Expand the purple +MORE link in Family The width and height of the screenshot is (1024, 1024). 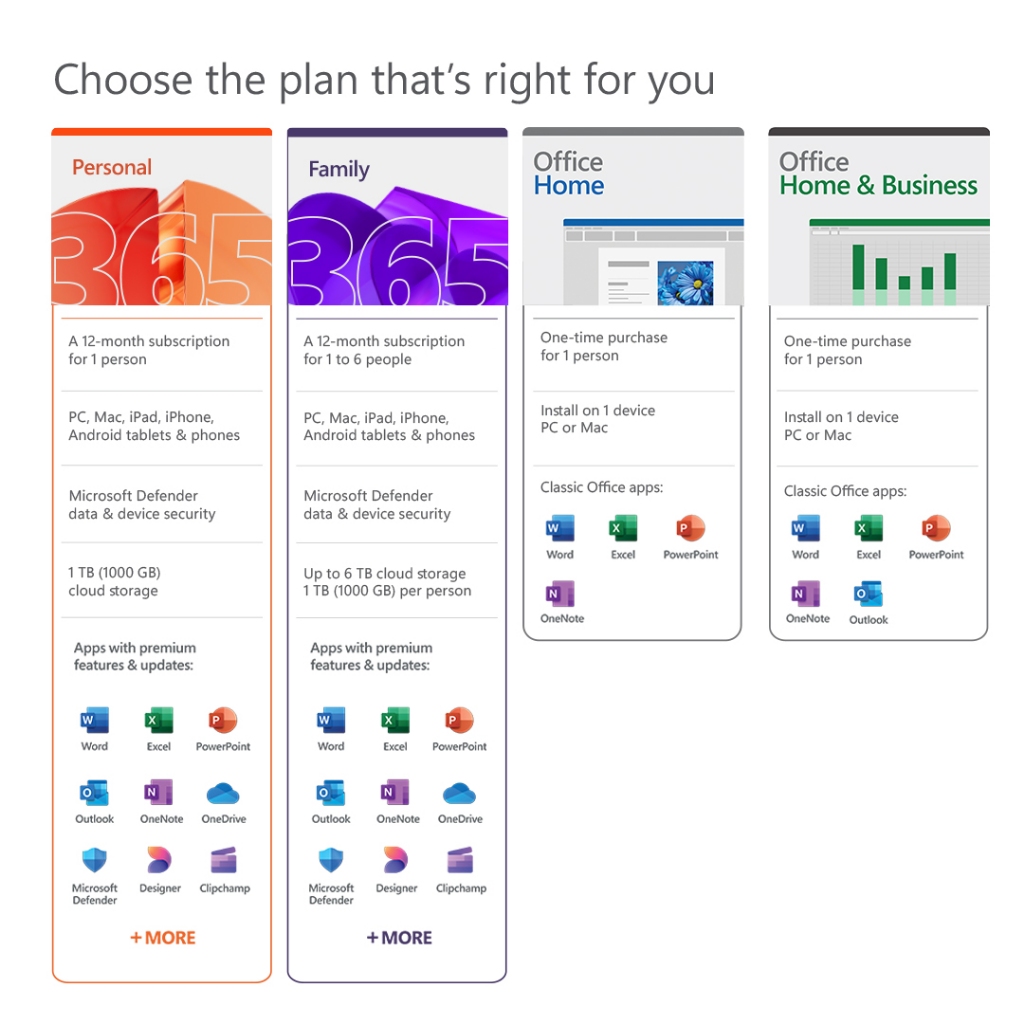pyautogui.click(x=399, y=938)
